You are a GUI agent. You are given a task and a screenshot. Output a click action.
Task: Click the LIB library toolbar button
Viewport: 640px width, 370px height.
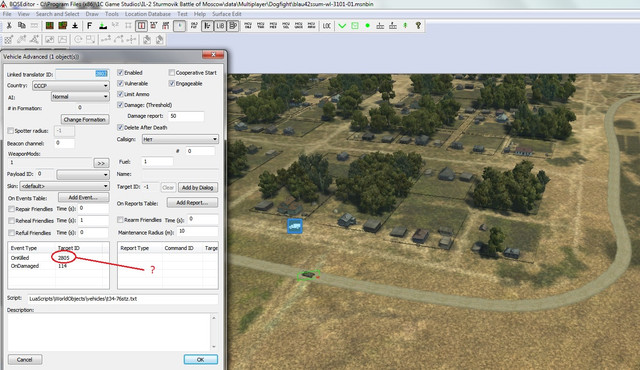(220, 26)
